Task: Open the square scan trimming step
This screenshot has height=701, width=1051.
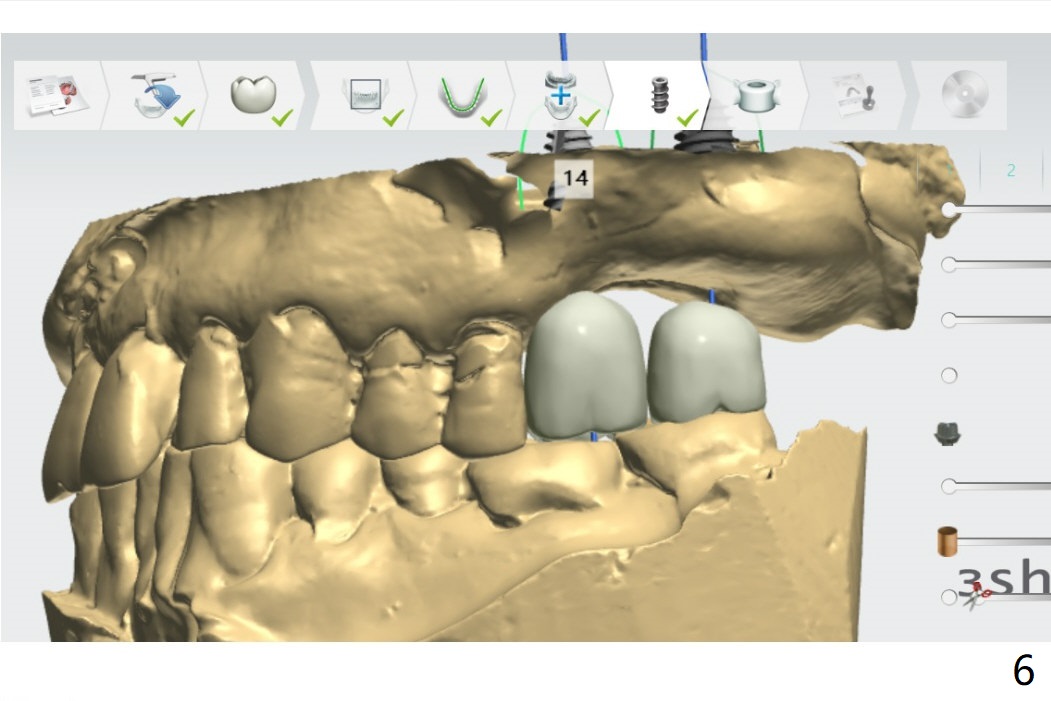Action: click(362, 95)
